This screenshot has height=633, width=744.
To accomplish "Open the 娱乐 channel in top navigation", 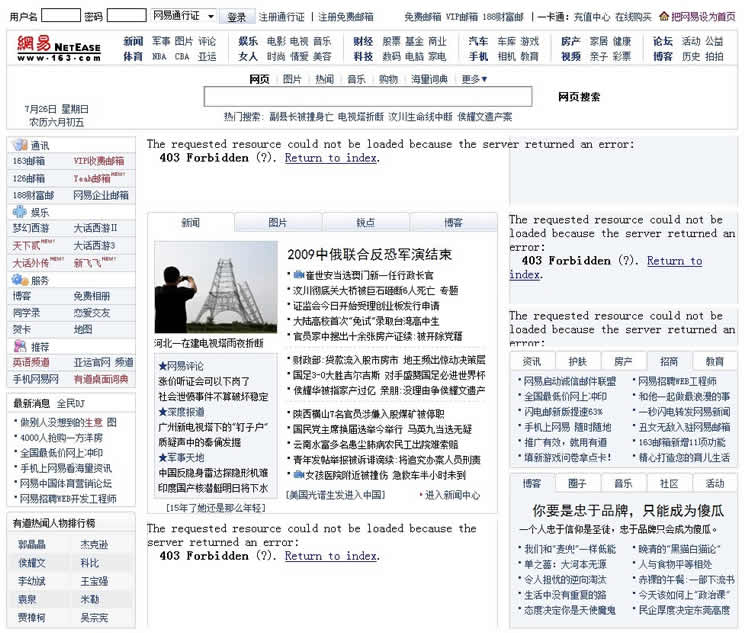I will (248, 41).
